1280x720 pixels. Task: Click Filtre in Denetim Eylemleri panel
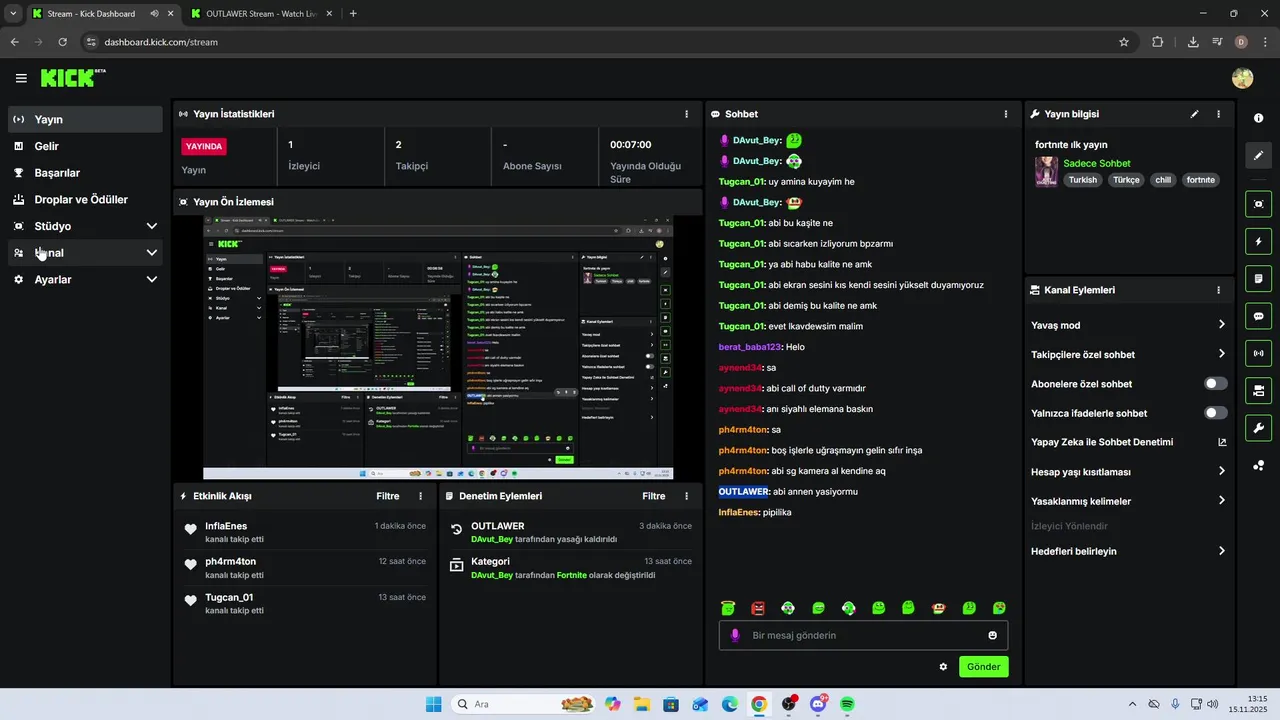tap(654, 496)
